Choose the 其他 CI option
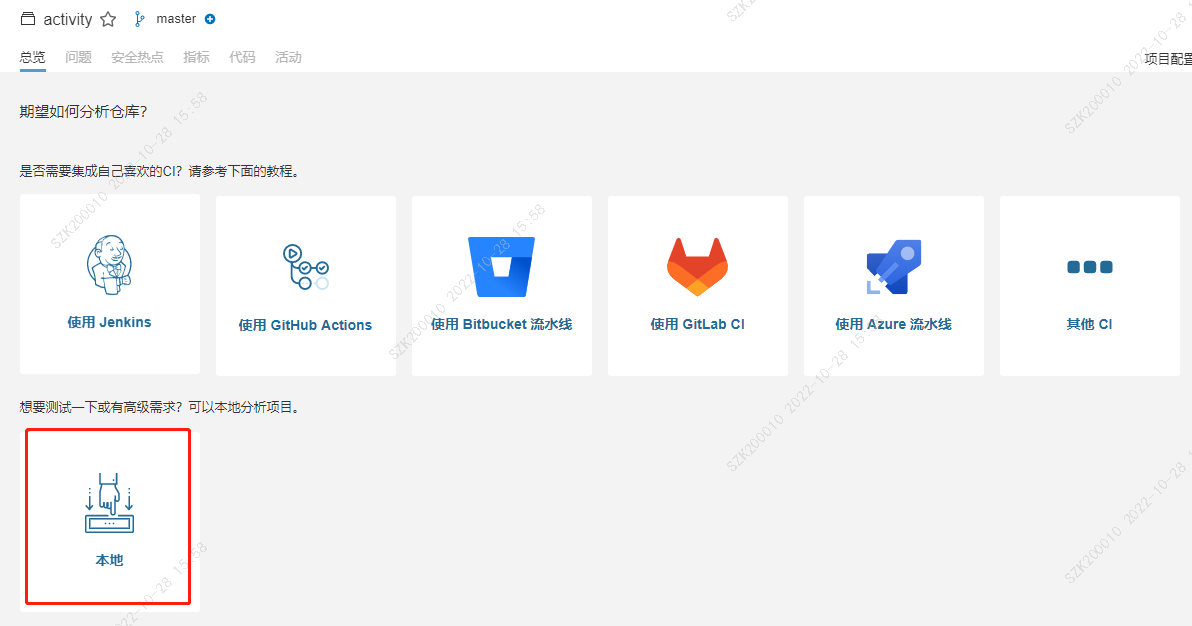 [1089, 324]
